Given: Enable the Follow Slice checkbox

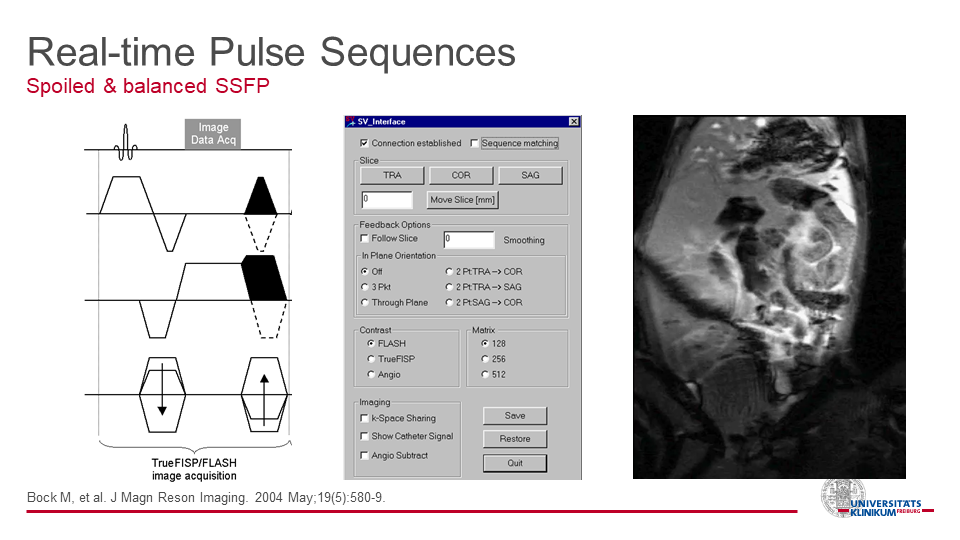Looking at the screenshot, I should tap(364, 239).
